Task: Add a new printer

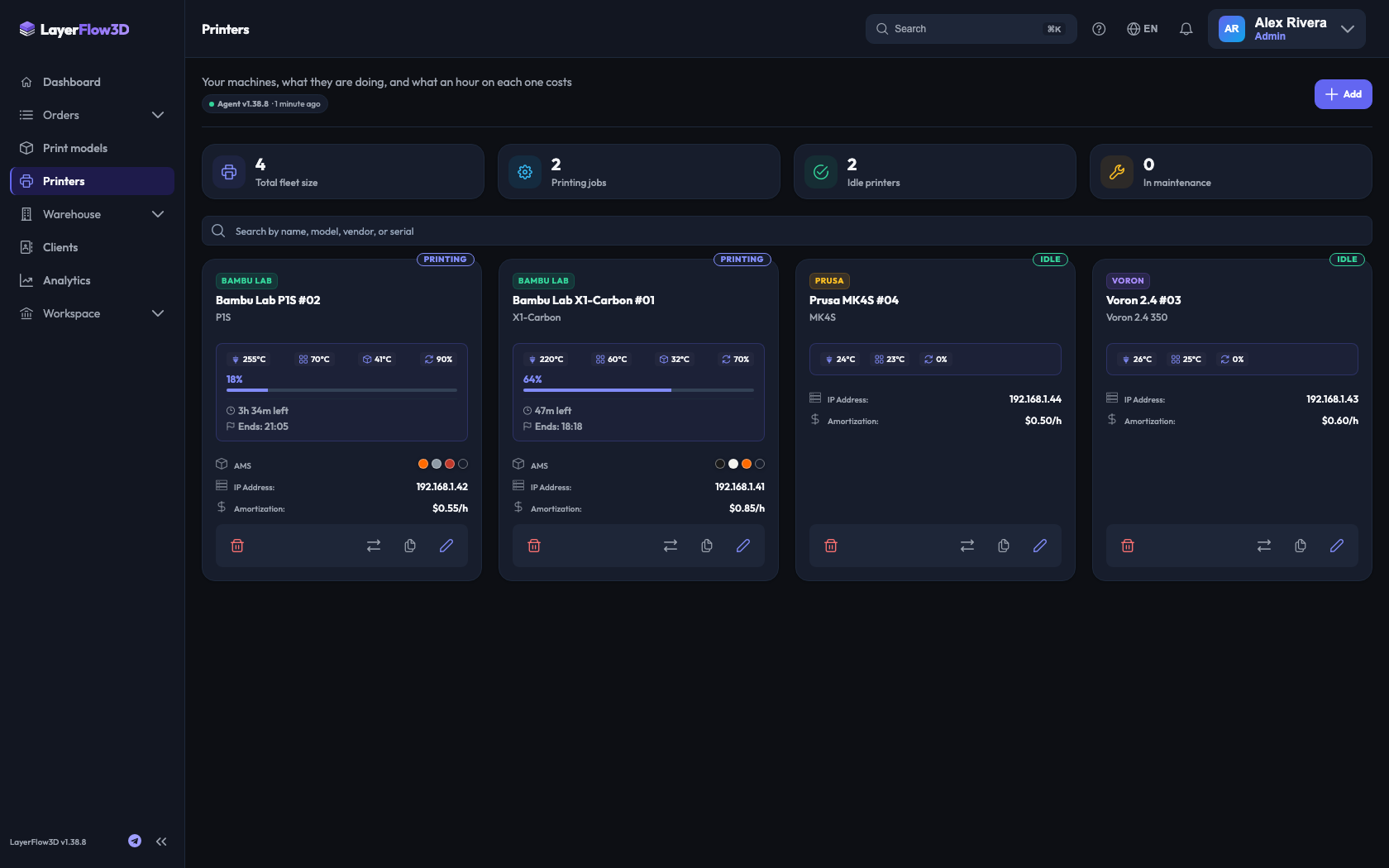Action: [x=1344, y=94]
